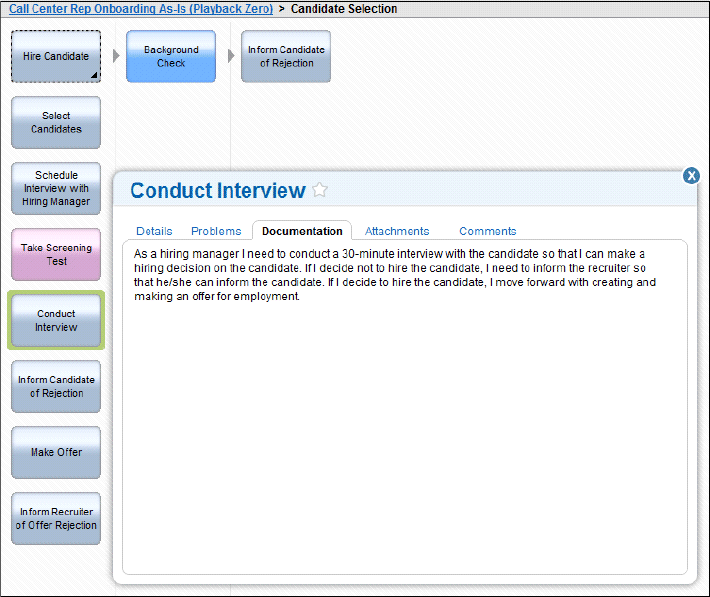
Task: Select the highlighted Conduct Interview activity
Action: coord(56,320)
